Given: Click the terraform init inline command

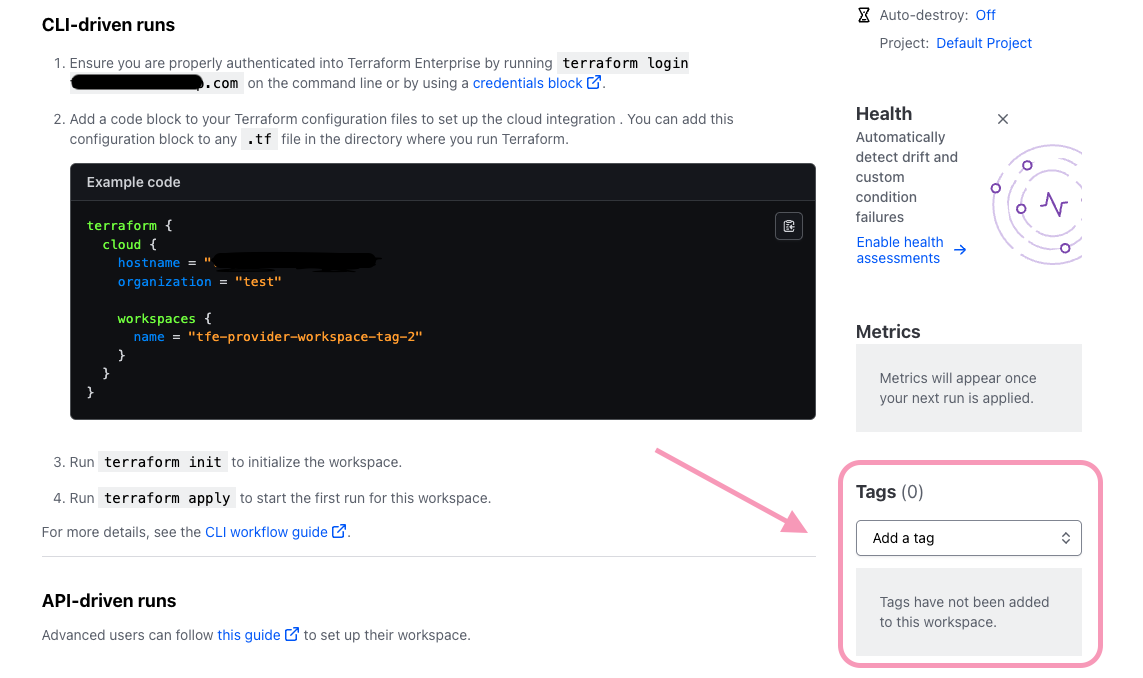Looking at the screenshot, I should pyautogui.click(x=163, y=462).
